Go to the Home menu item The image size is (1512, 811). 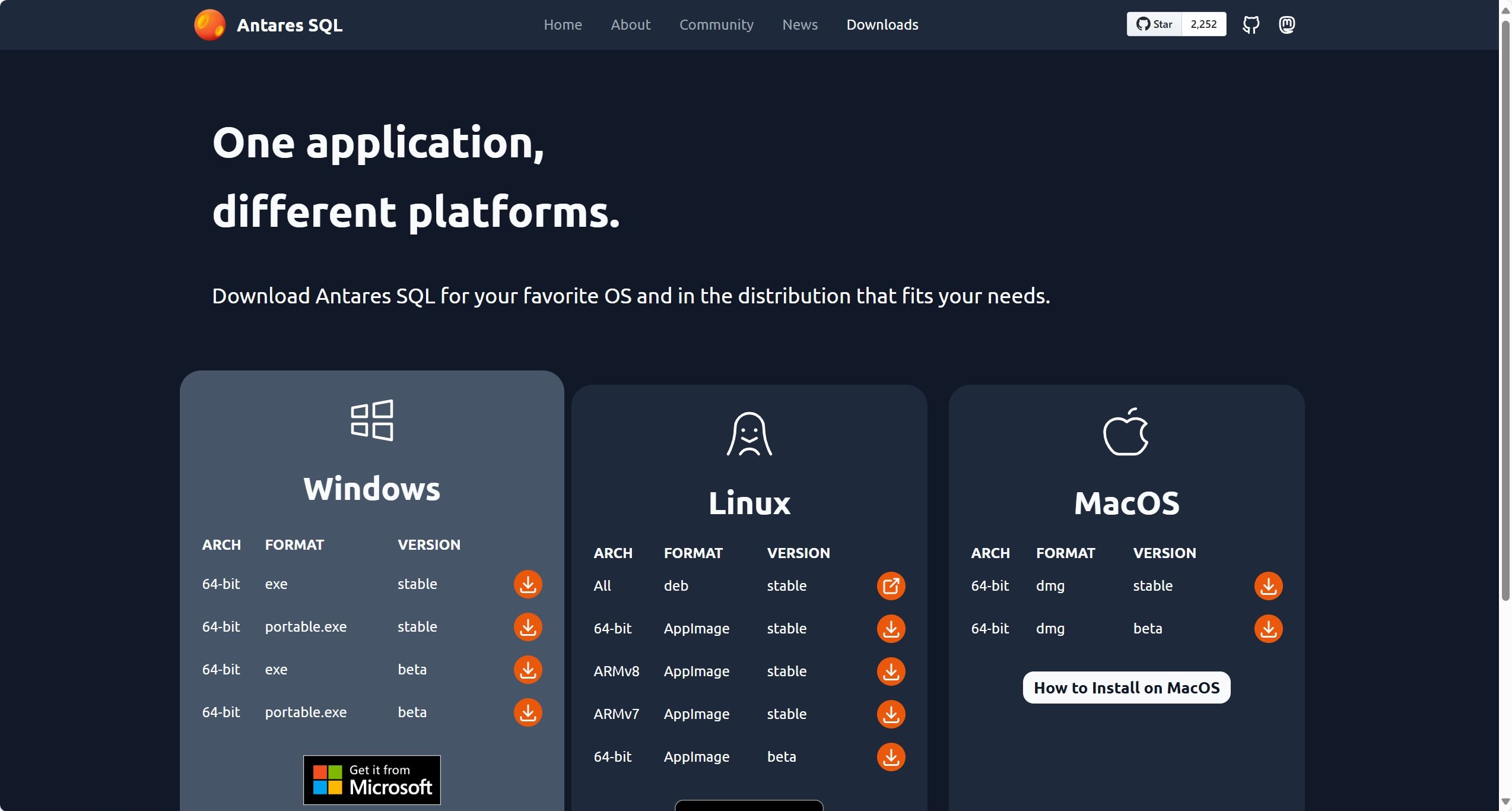click(x=563, y=24)
